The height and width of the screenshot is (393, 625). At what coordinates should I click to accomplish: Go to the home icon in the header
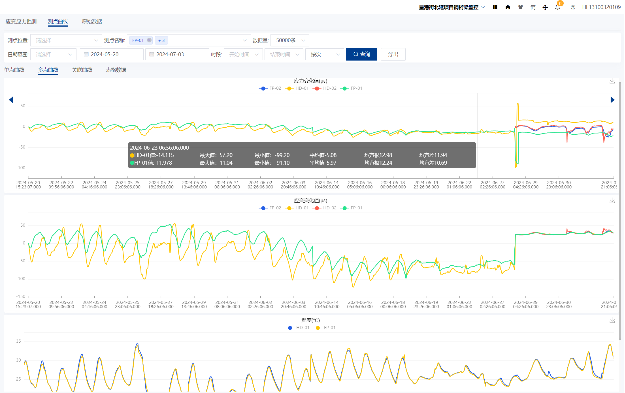(x=508, y=7)
